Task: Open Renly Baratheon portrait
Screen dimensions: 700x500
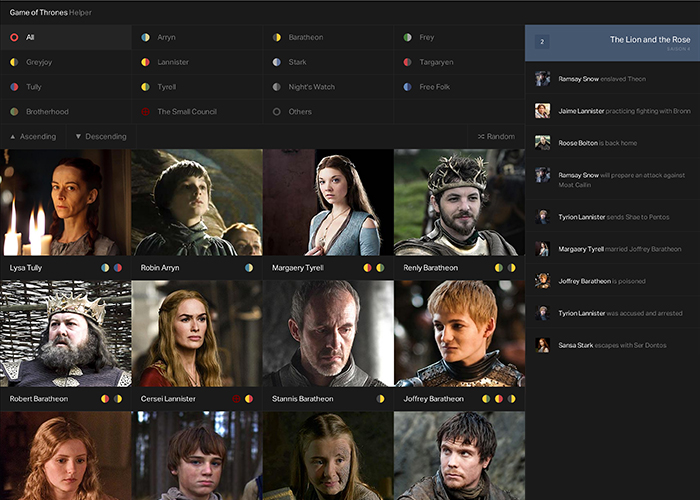Action: (x=459, y=202)
